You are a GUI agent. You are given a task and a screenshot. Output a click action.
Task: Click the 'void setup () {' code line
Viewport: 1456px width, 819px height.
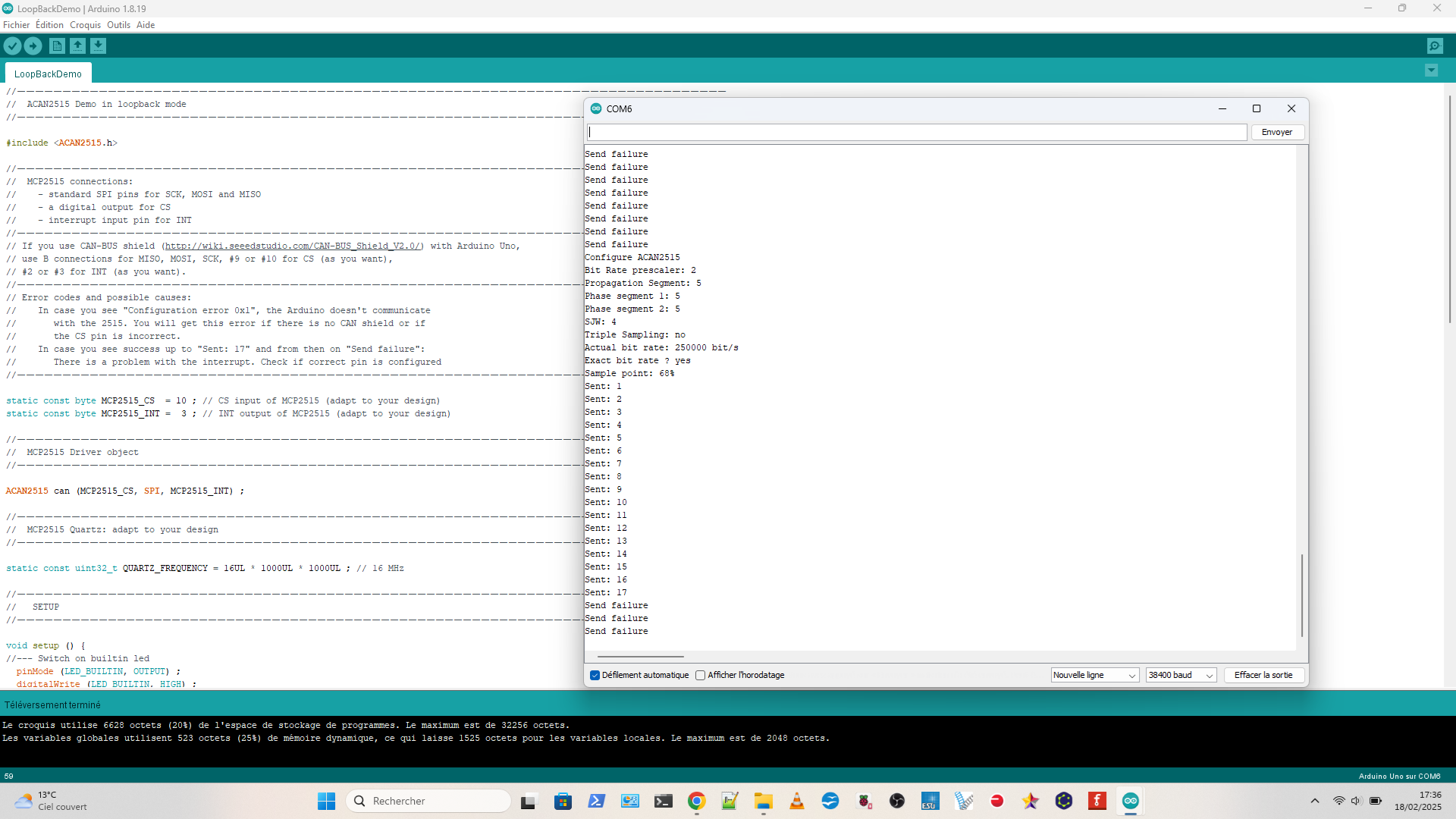coord(45,645)
